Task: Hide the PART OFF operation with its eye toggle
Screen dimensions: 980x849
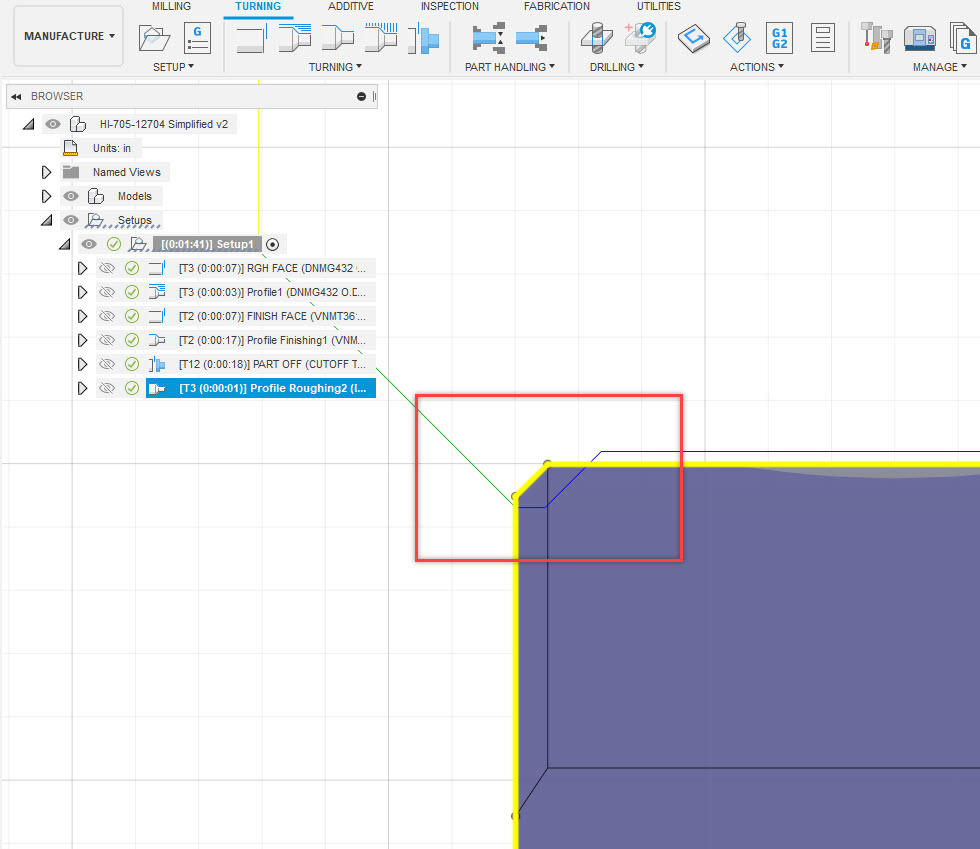Action: [107, 364]
